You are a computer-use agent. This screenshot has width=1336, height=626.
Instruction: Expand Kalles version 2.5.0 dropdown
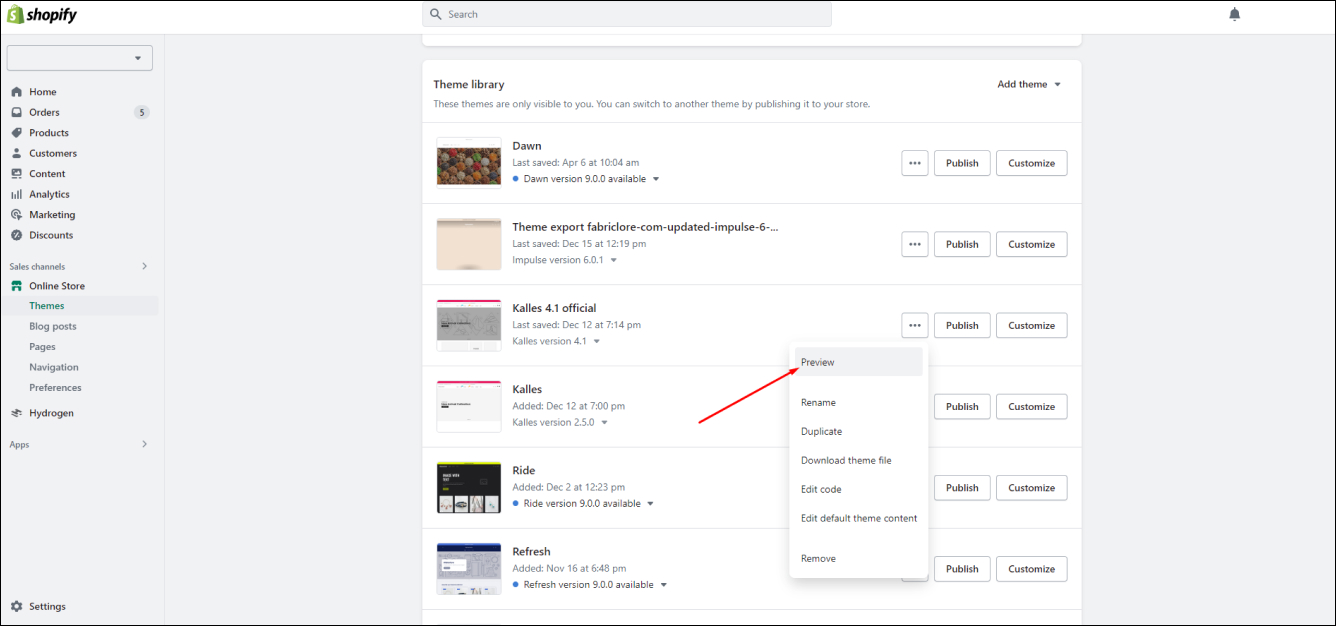[604, 422]
